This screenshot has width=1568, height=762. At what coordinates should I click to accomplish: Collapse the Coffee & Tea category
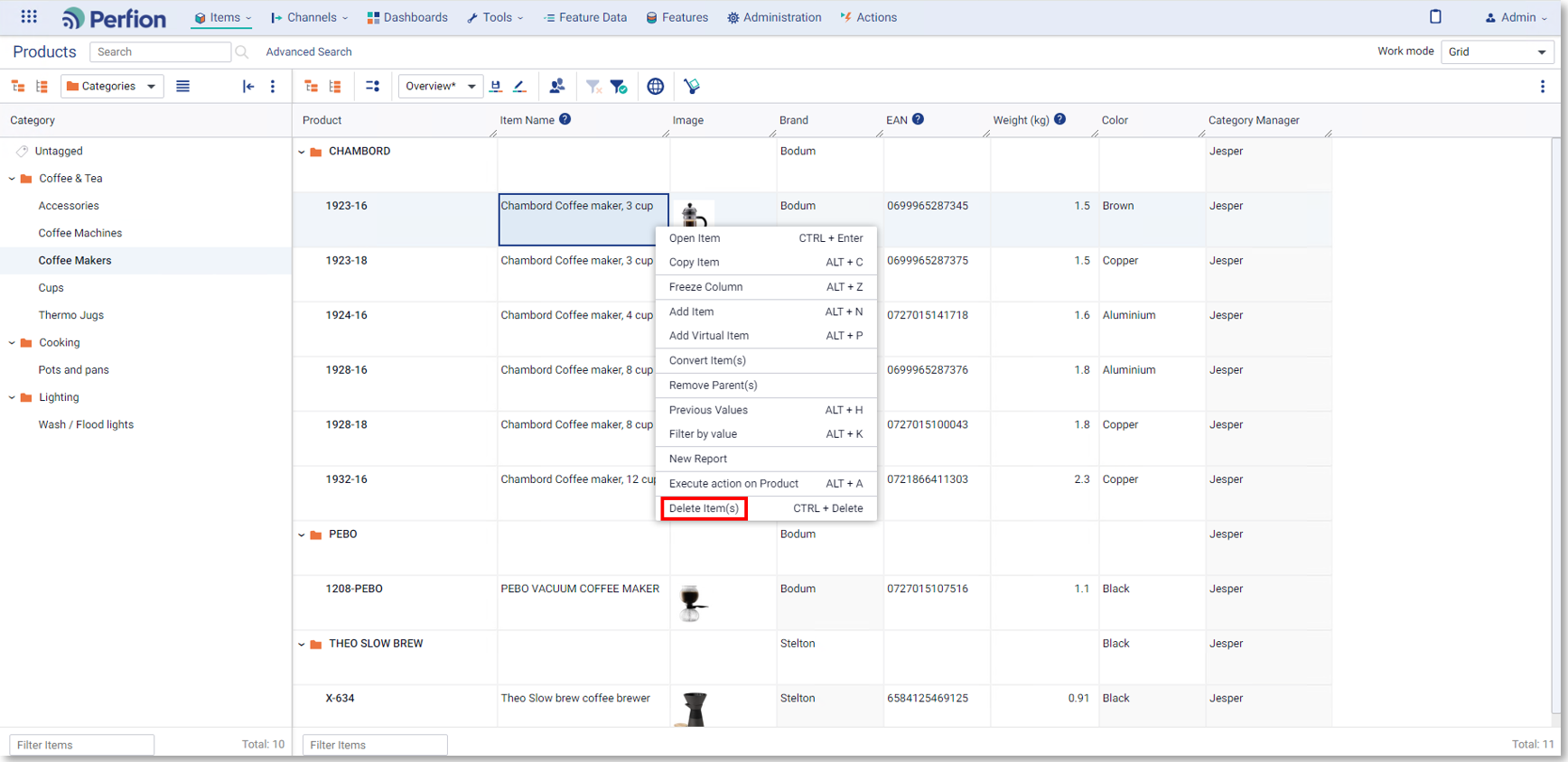[x=12, y=179]
